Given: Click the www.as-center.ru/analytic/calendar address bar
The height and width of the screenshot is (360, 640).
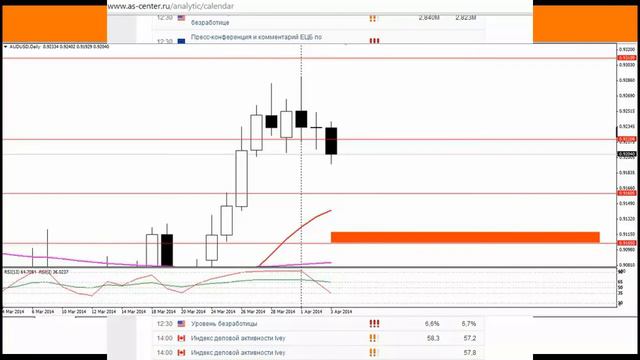Looking at the screenshot, I should 171,6.
